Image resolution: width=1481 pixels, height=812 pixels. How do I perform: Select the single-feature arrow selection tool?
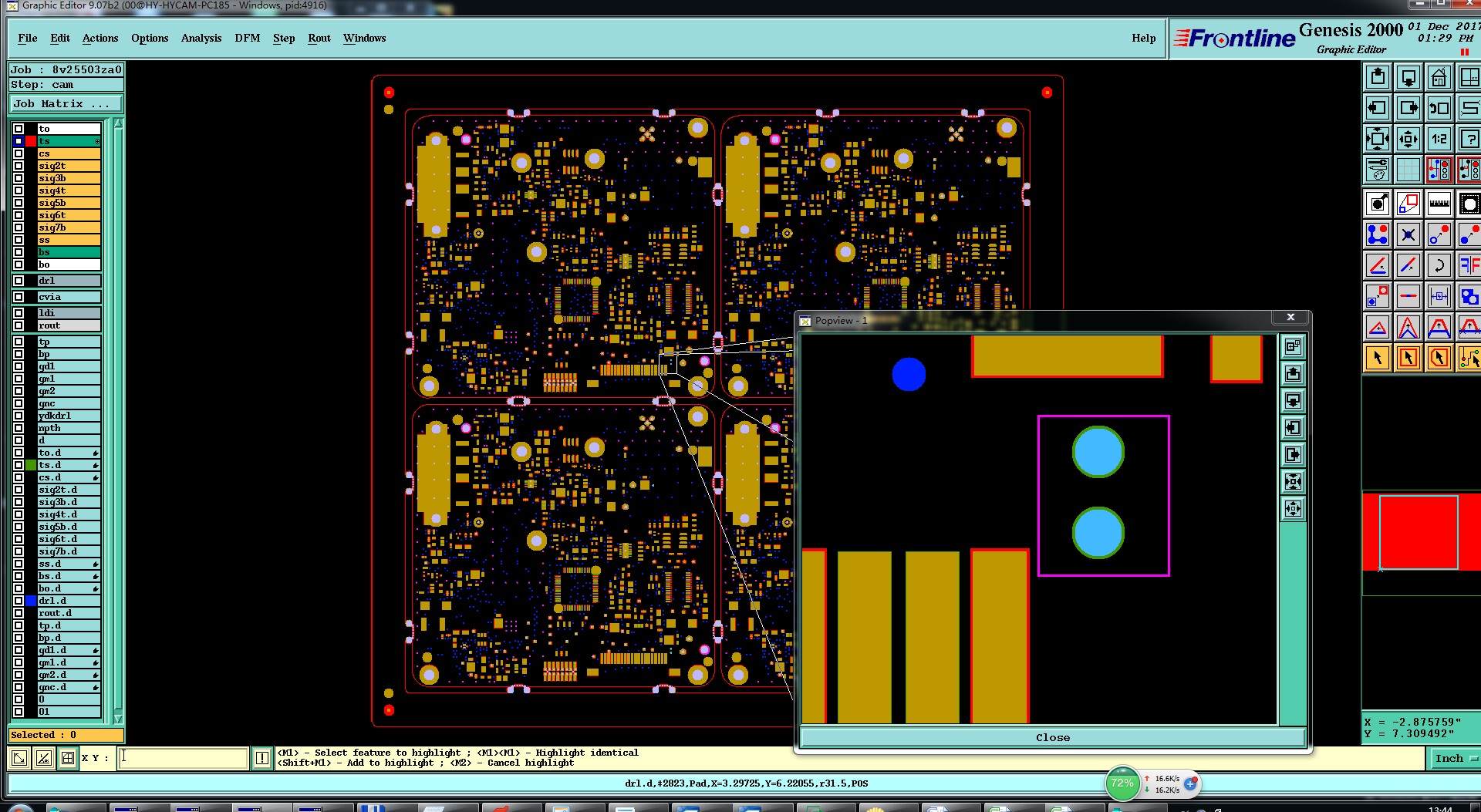[1377, 358]
